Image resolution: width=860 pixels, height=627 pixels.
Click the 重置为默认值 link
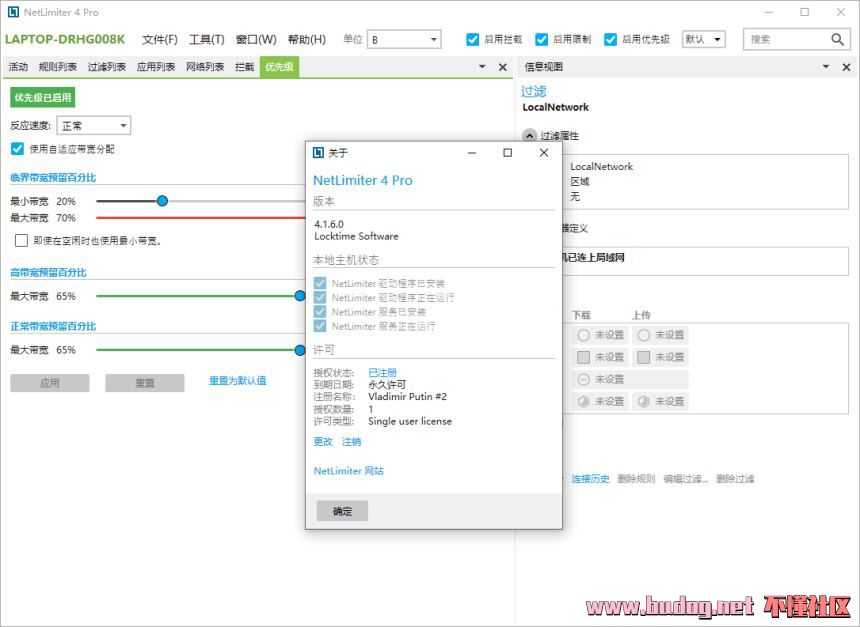pos(237,381)
